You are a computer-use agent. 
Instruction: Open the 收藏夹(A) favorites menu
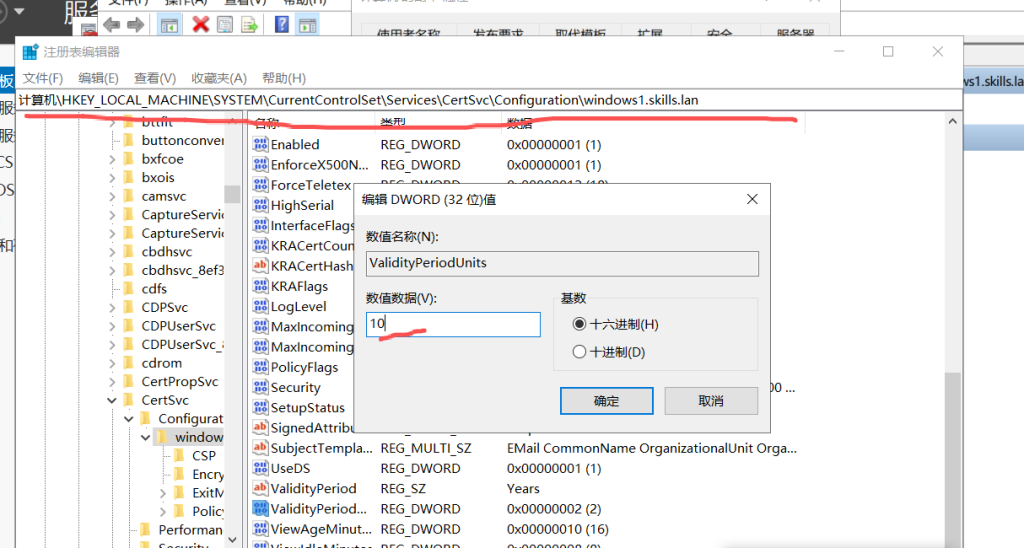click(x=219, y=78)
